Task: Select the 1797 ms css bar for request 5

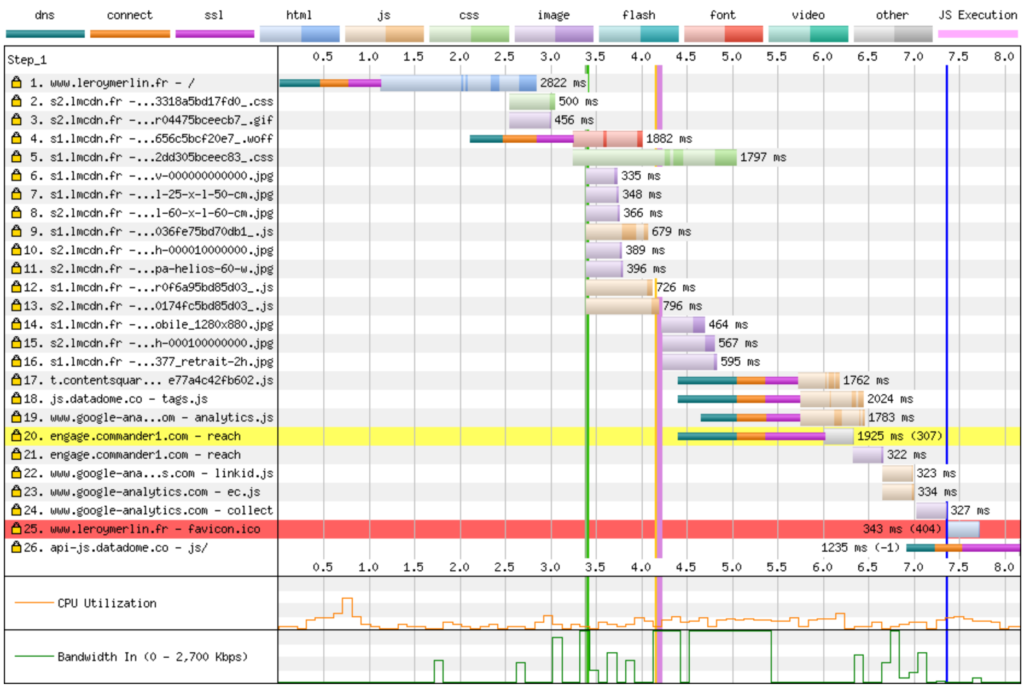Action: [x=654, y=158]
